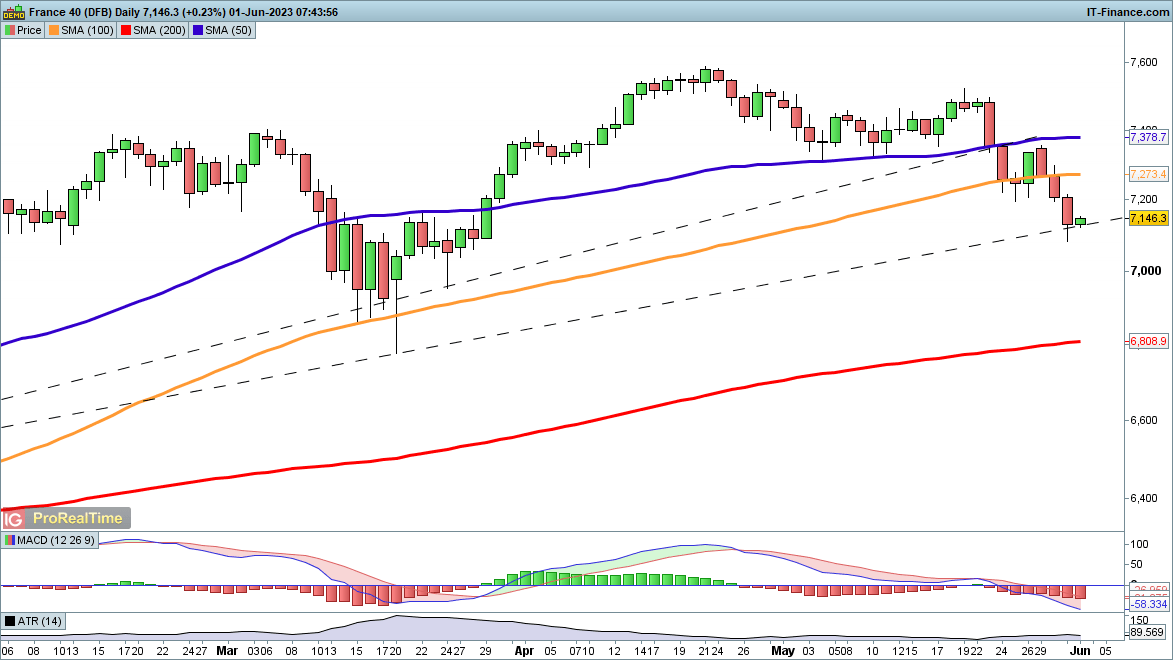
Task: Click the SMA (100) legend label
Action: tap(88, 30)
